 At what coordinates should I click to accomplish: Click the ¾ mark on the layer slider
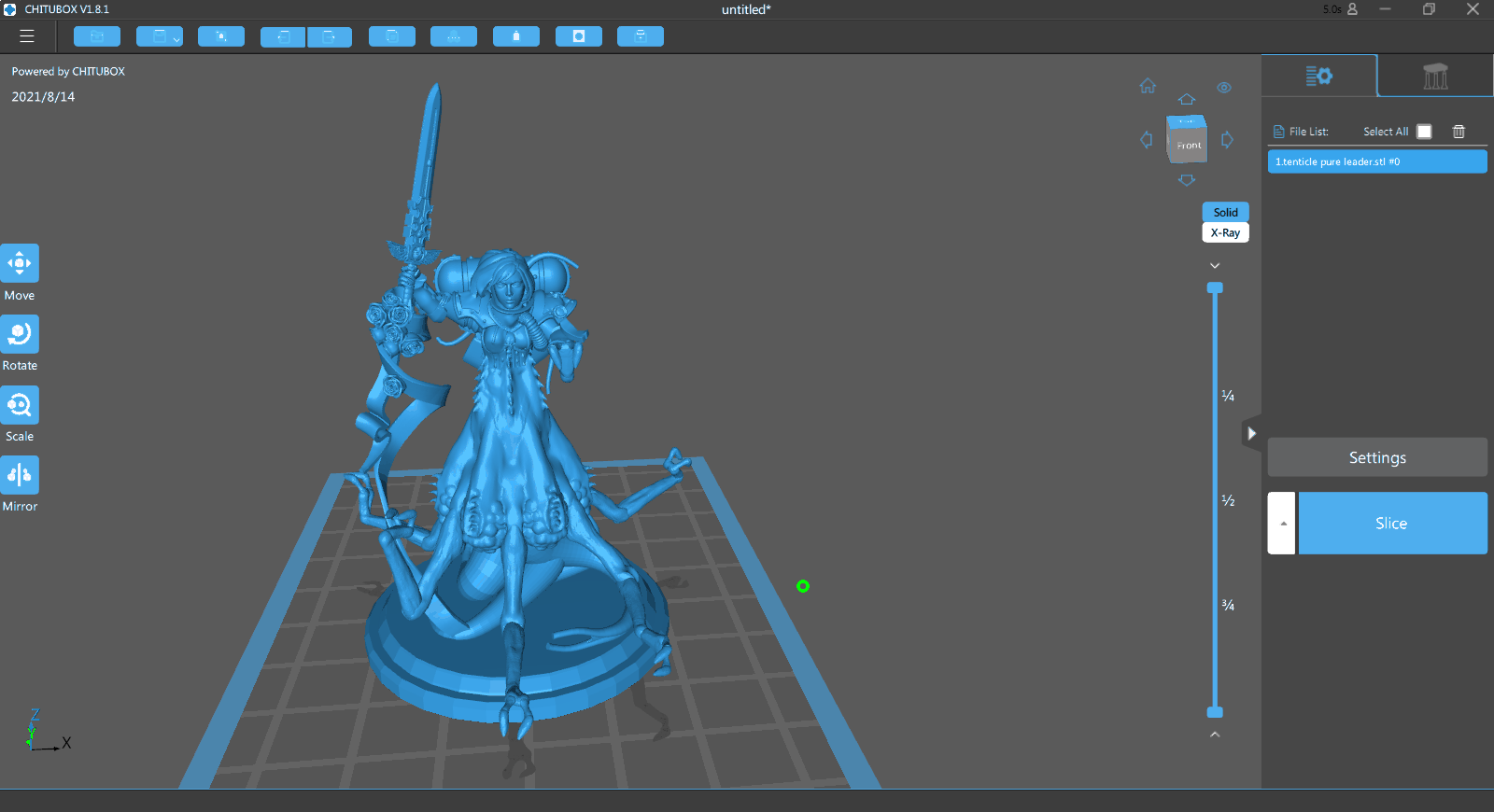click(1228, 606)
